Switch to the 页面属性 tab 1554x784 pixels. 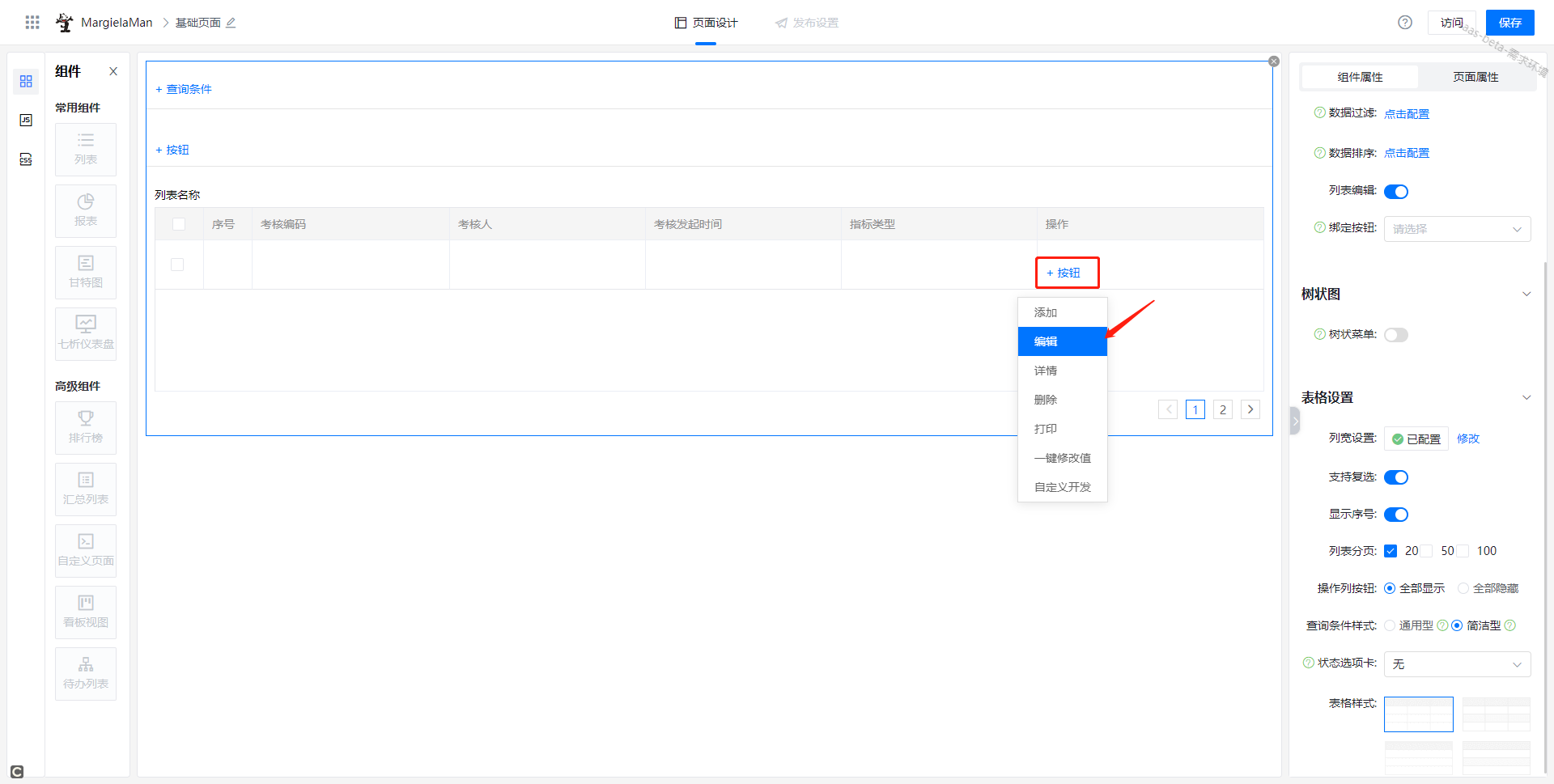pyautogui.click(x=1475, y=77)
